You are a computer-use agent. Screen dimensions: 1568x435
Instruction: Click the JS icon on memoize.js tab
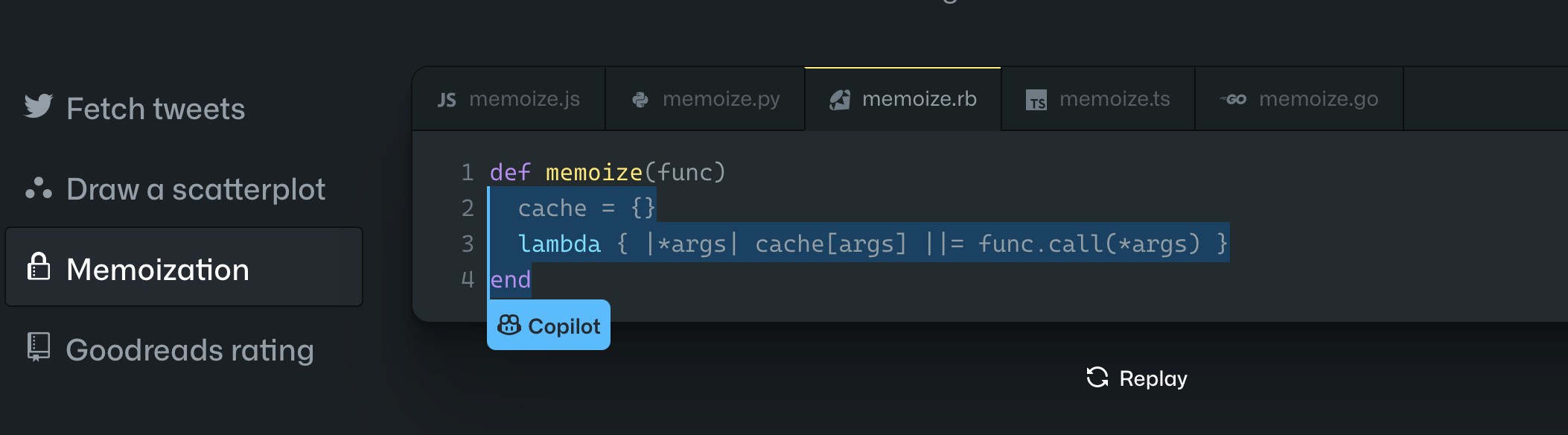447,100
